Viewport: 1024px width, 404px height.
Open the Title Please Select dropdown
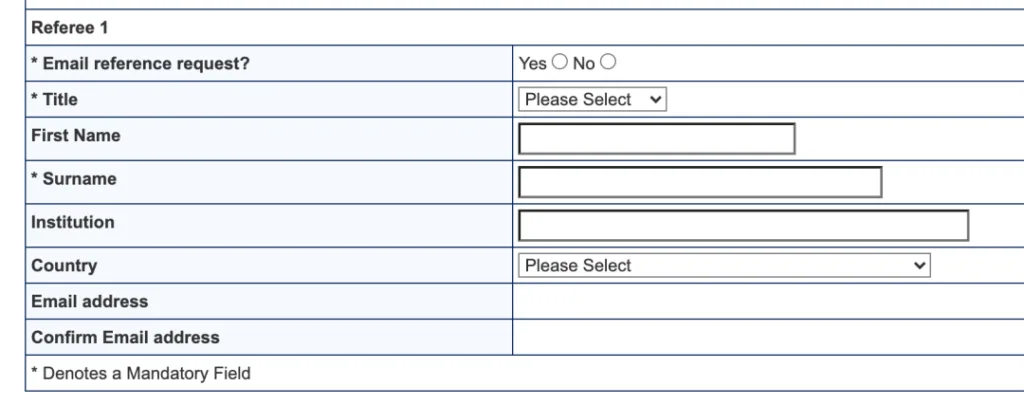click(592, 99)
